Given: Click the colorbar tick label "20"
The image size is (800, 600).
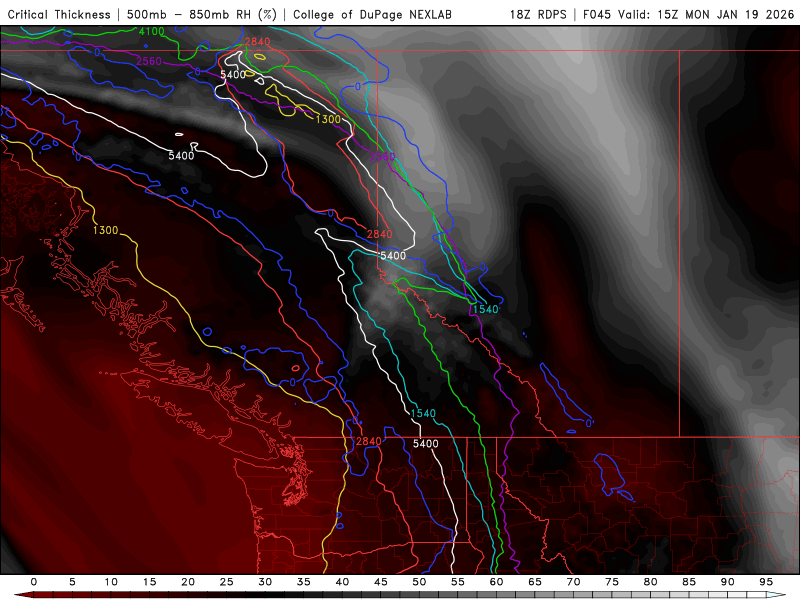Looking at the screenshot, I should point(188,582).
